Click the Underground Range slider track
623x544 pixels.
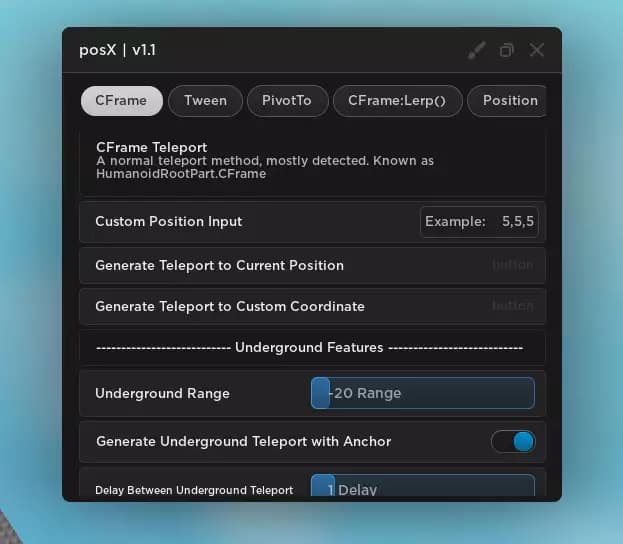[422, 393]
